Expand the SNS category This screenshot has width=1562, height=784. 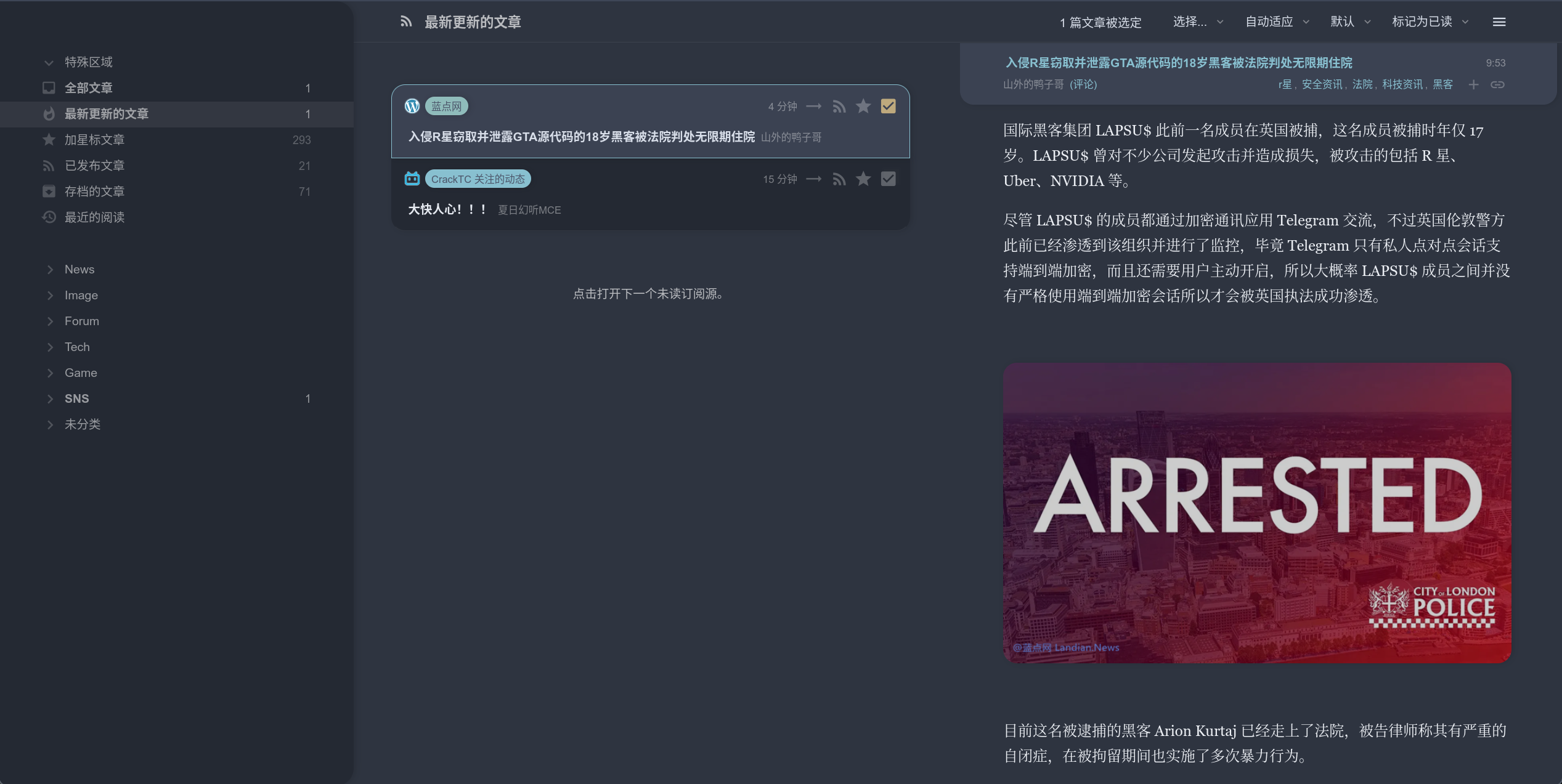50,398
